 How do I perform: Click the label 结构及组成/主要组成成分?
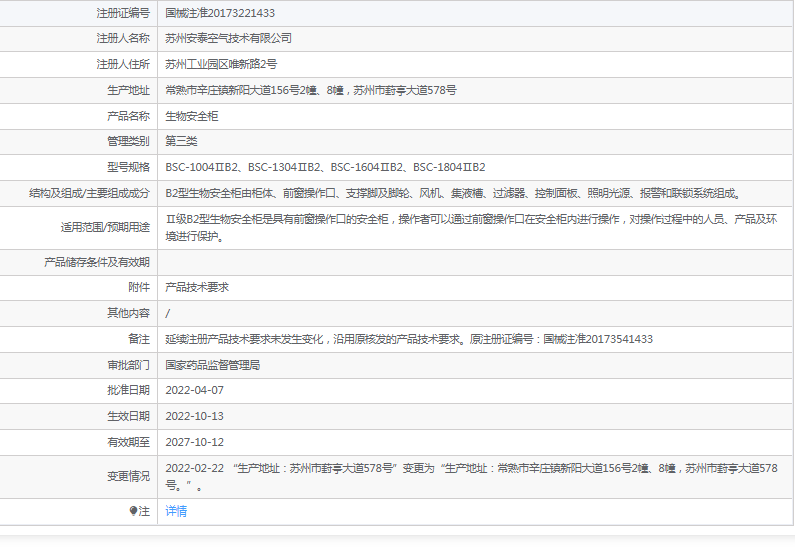[90, 193]
